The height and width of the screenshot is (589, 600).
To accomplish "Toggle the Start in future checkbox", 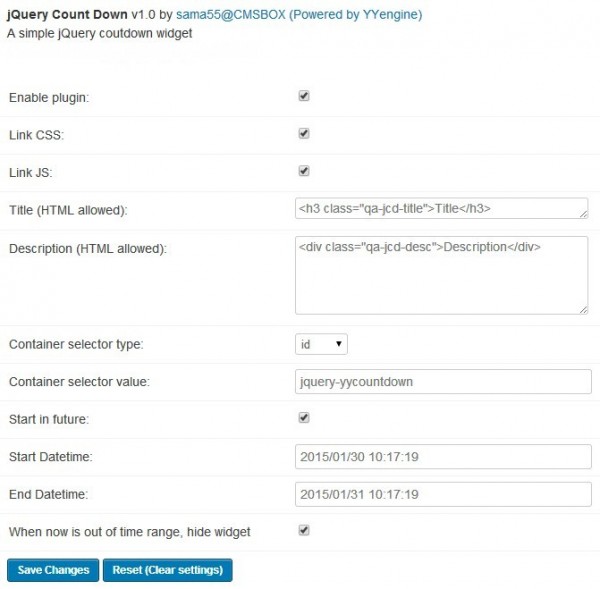I will point(304,417).
